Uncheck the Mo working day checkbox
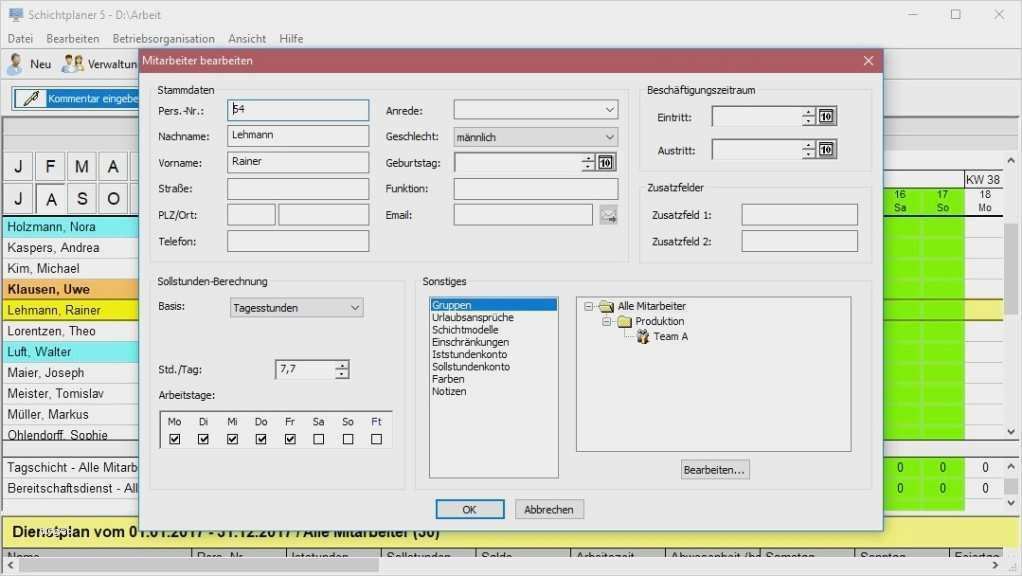The height and width of the screenshot is (576, 1022). [x=174, y=438]
